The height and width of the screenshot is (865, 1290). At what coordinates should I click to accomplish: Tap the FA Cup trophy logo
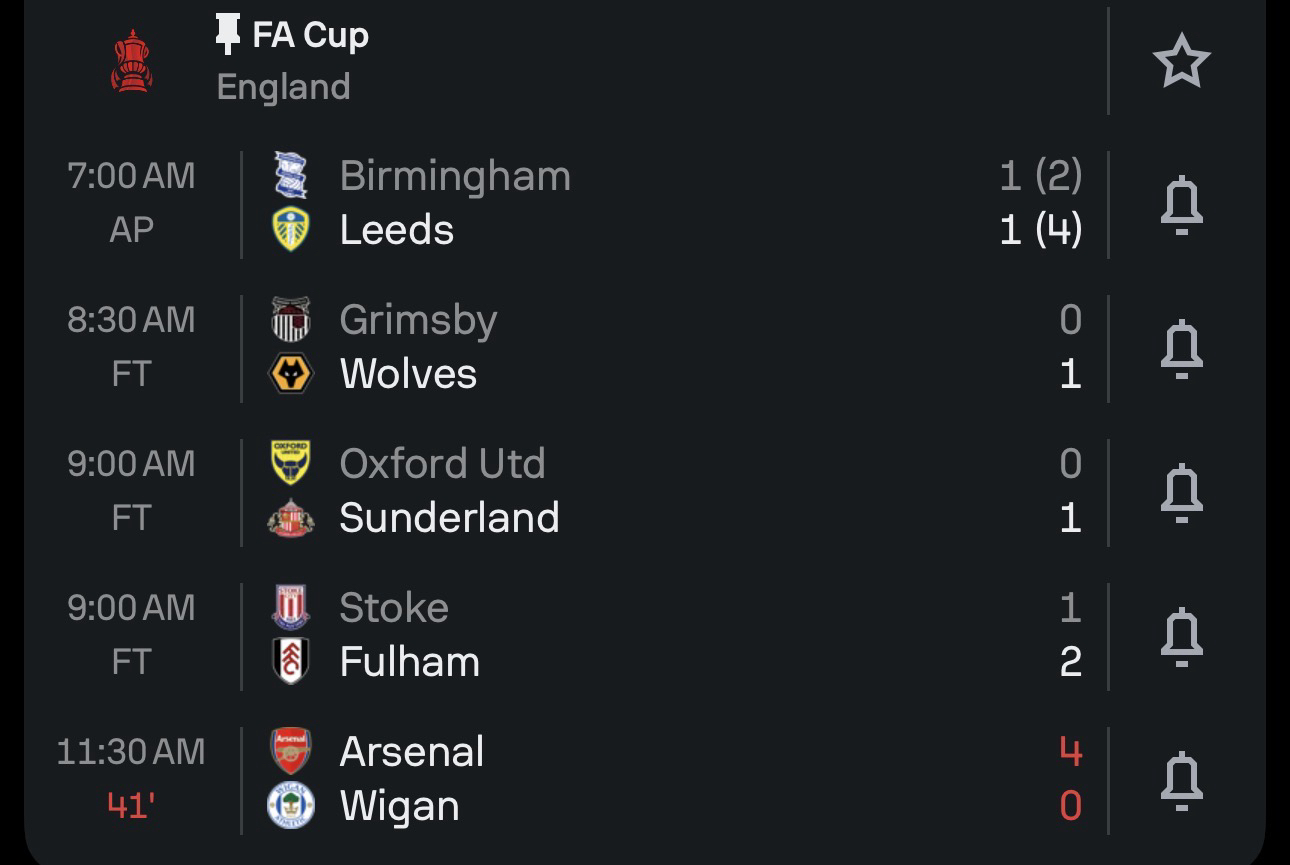click(x=131, y=61)
